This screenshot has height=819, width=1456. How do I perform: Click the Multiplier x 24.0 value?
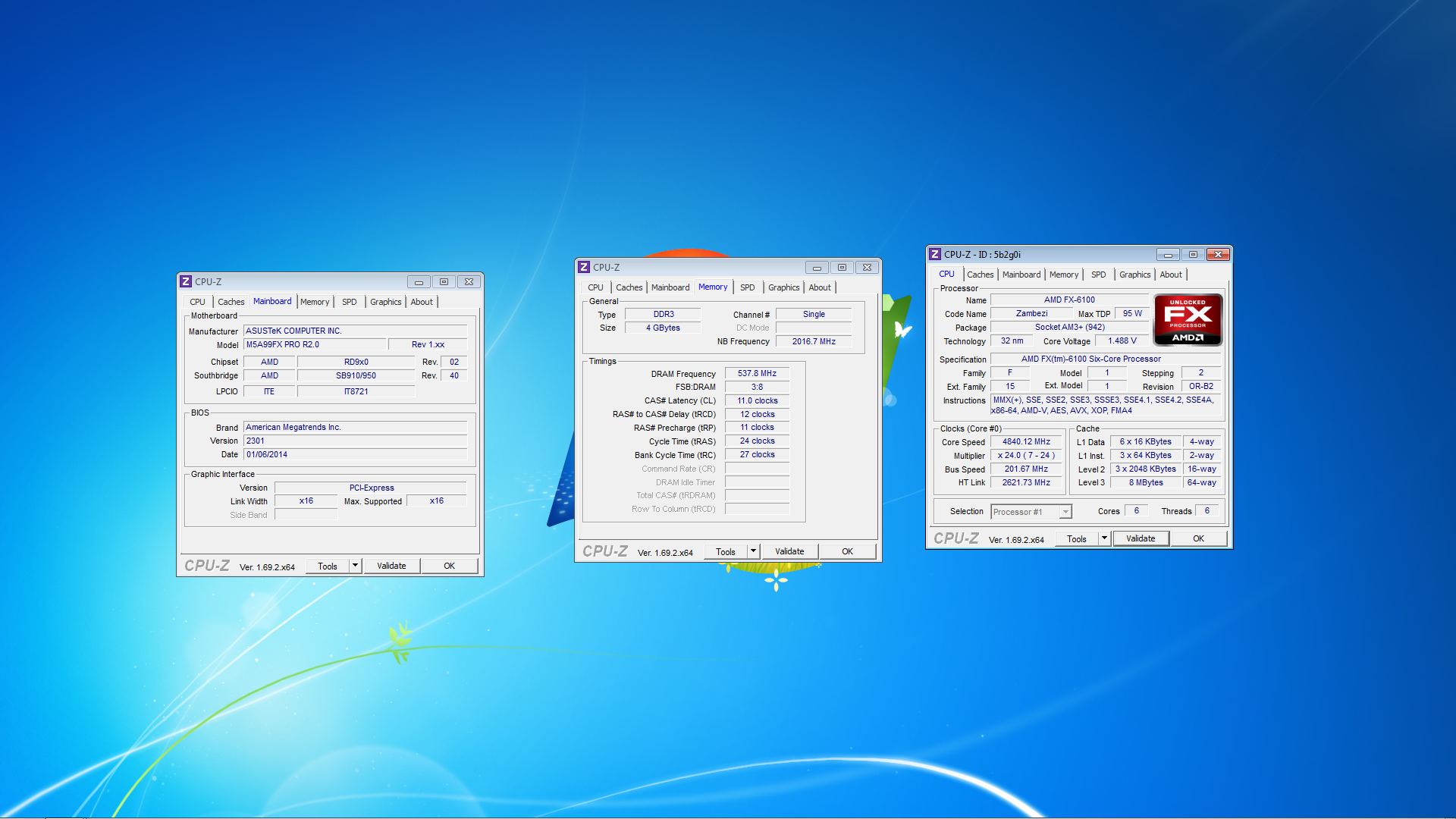1026,455
